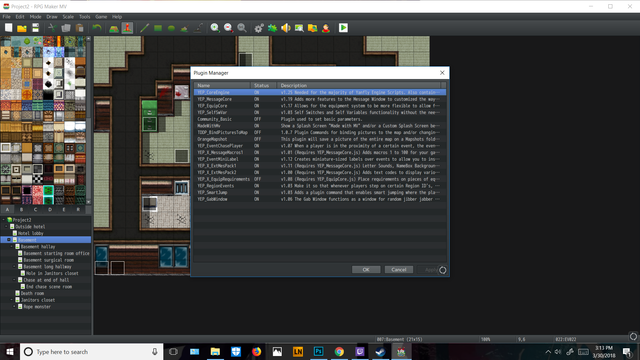This screenshot has height=360, width=640.
Task: Select the Death room map
Action: 32,293
